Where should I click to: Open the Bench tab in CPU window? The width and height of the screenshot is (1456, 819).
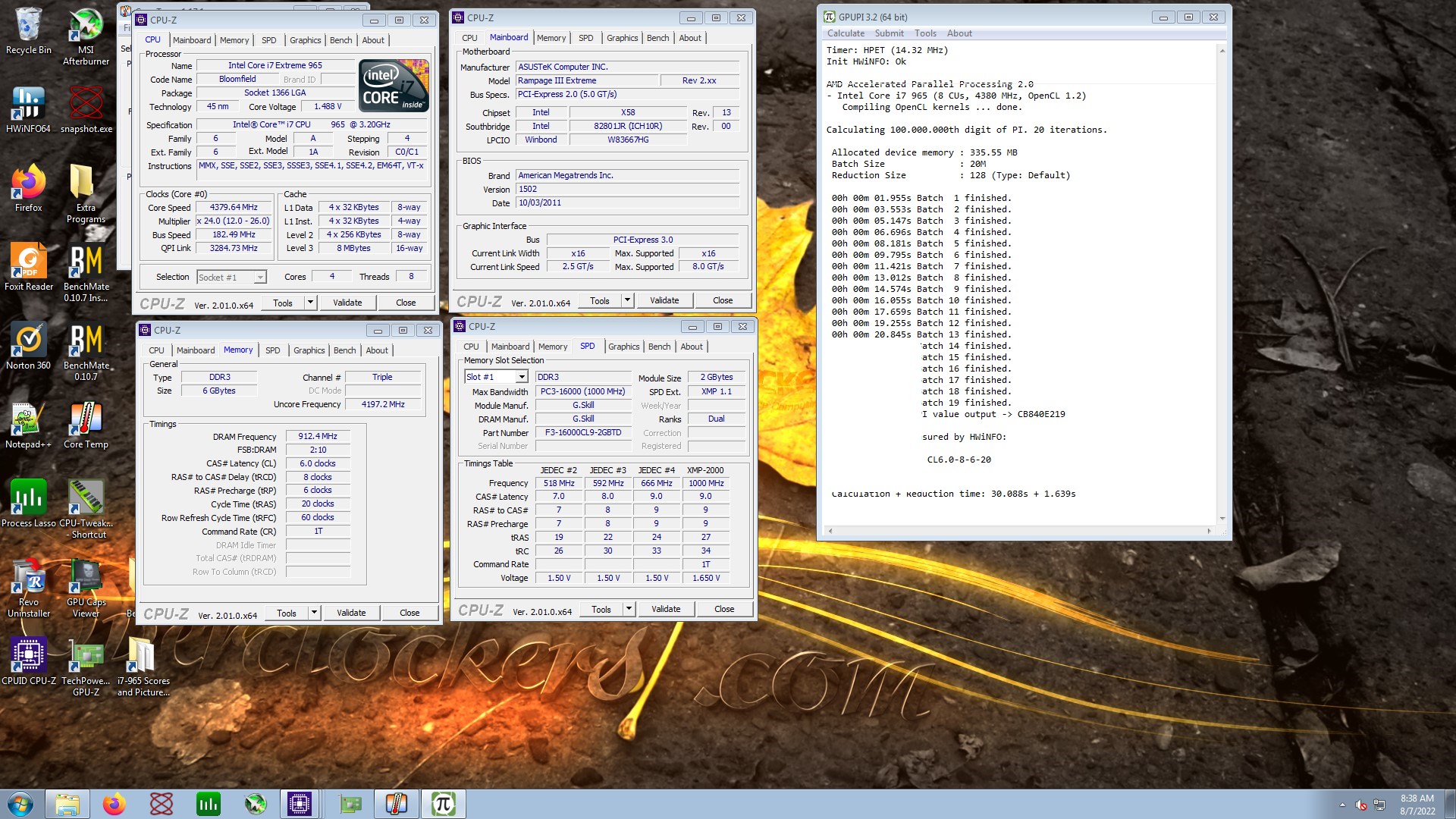coord(340,40)
